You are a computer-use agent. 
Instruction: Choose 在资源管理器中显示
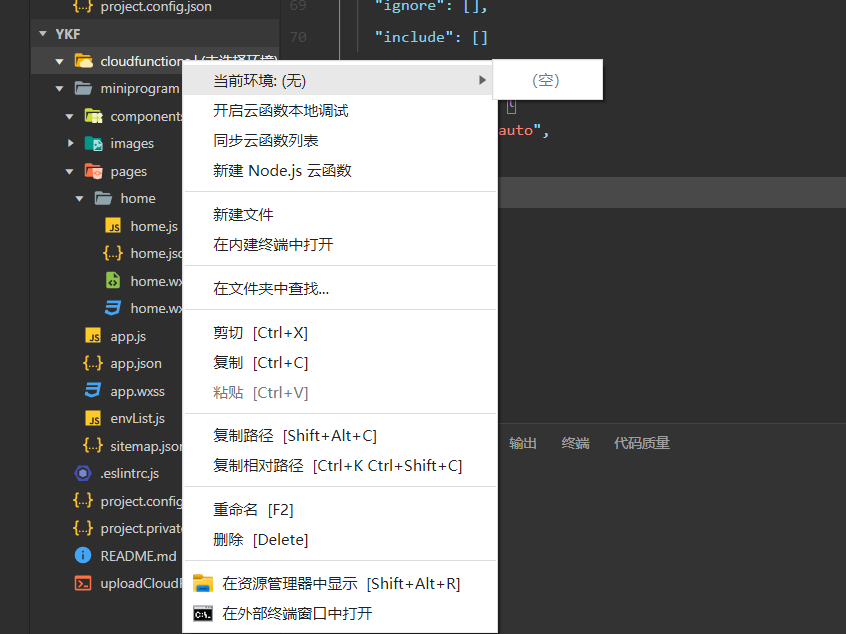click(340, 583)
